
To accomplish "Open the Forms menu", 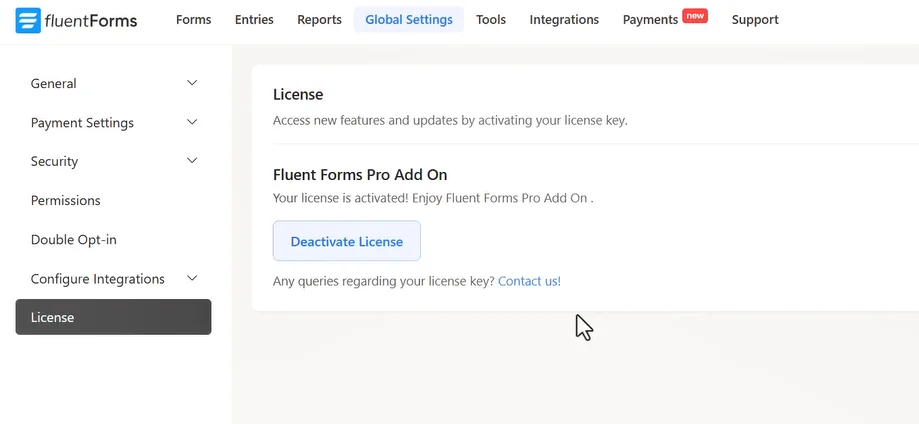I will [x=193, y=20].
